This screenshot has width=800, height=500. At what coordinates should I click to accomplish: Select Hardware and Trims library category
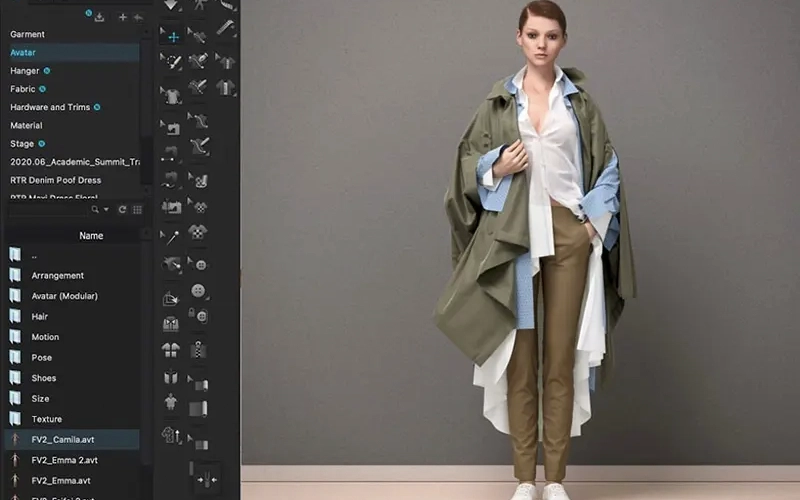pyautogui.click(x=50, y=107)
